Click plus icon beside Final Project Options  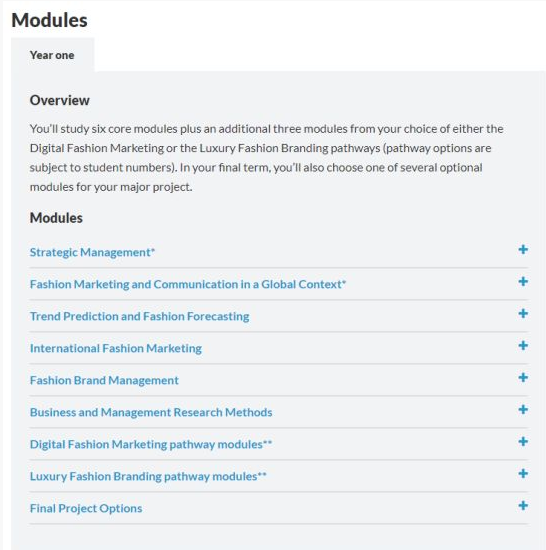click(523, 505)
